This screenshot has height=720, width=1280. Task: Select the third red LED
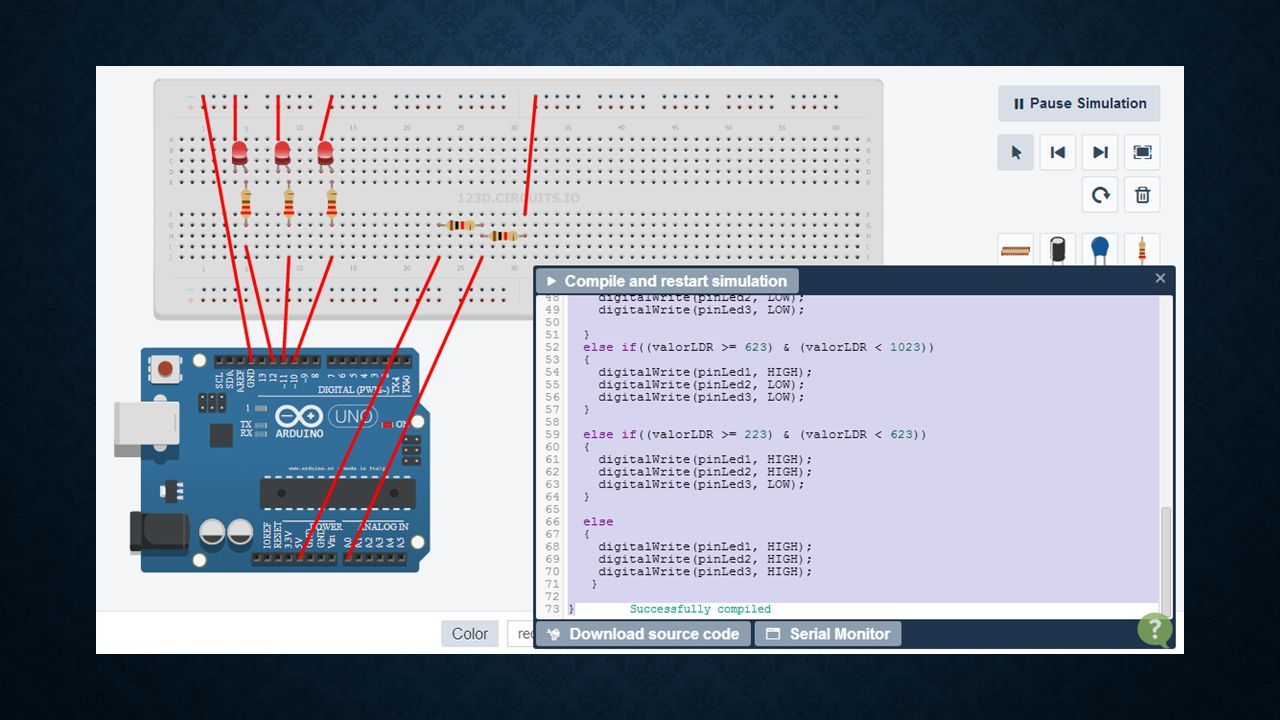pos(325,153)
